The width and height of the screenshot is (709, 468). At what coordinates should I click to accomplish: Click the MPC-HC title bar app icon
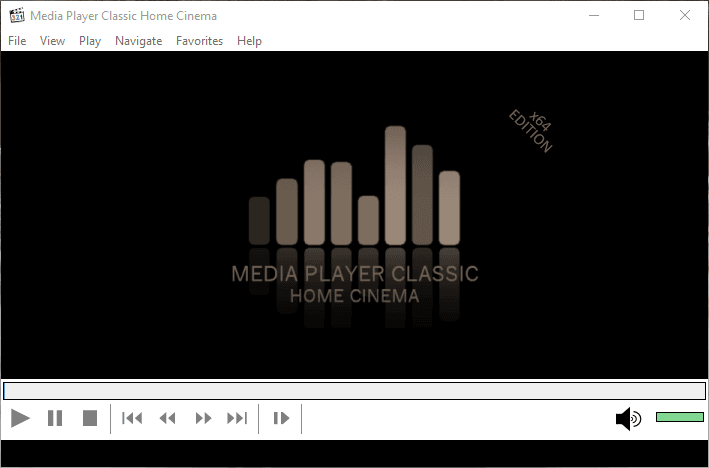17,16
